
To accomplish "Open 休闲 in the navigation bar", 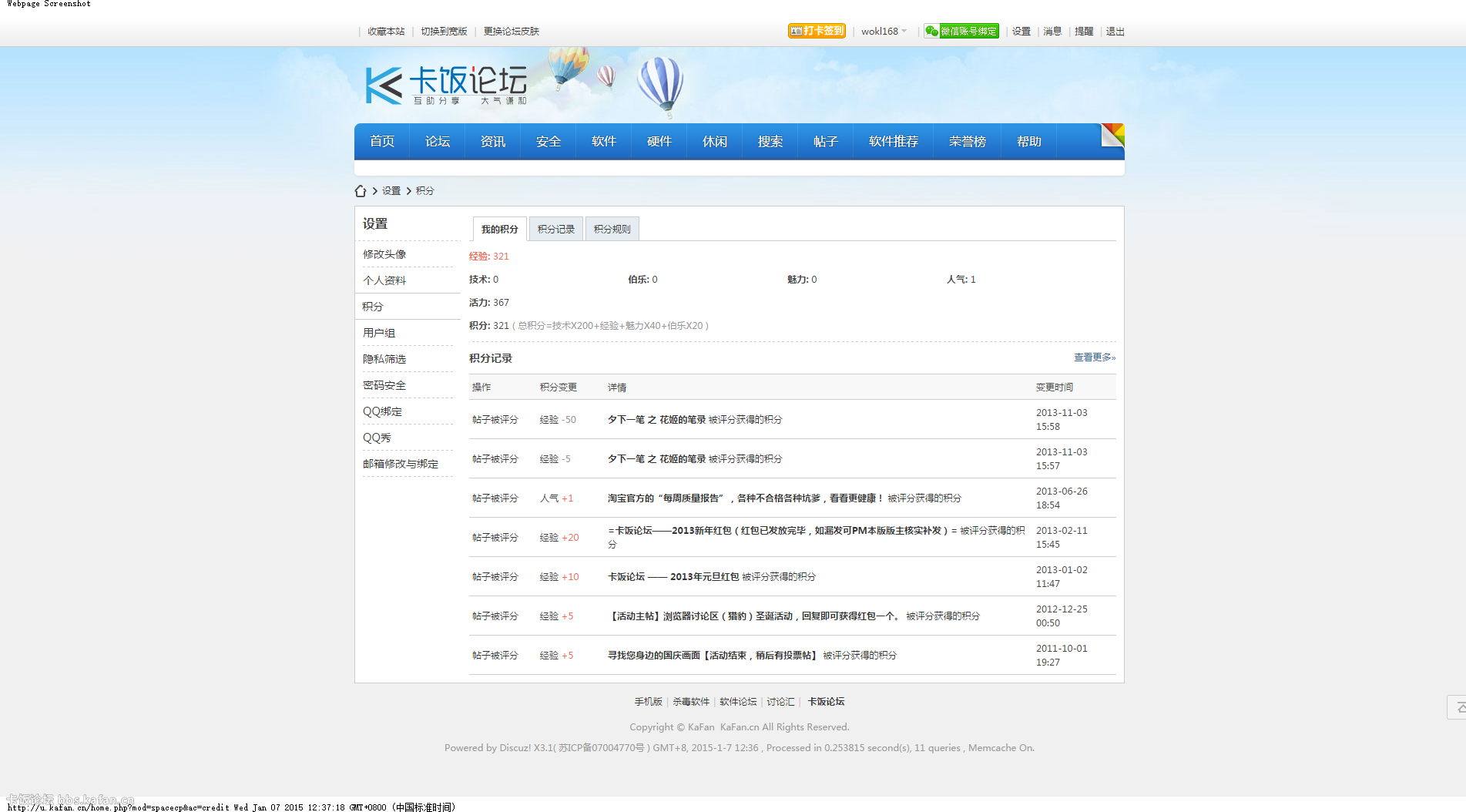I will tap(715, 142).
